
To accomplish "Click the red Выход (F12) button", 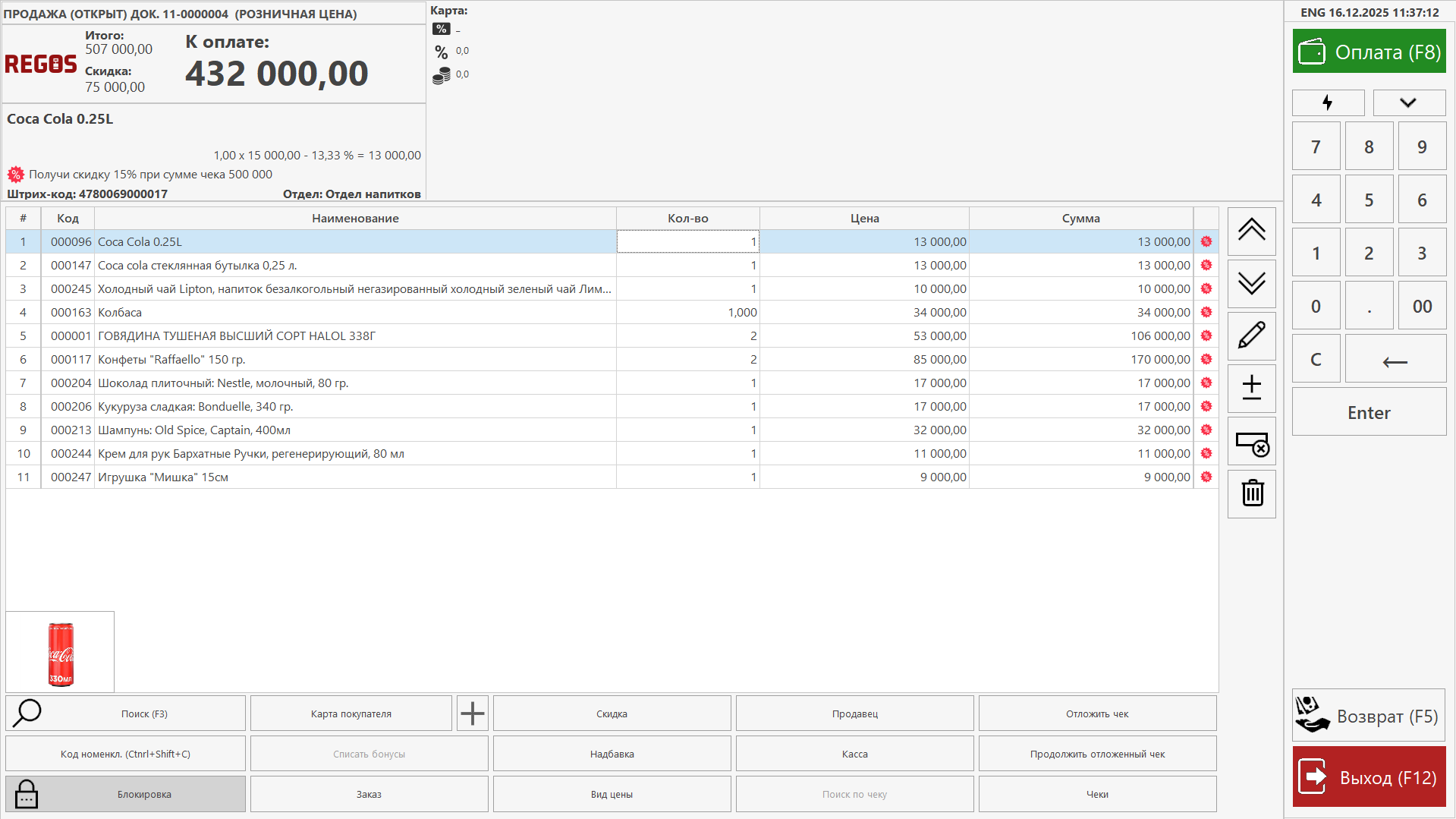I will click(1370, 777).
